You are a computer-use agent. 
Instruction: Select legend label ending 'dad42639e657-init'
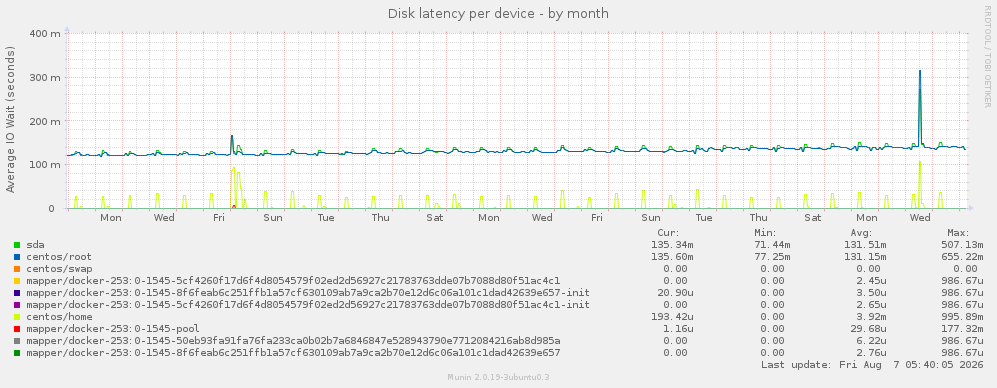(x=308, y=293)
